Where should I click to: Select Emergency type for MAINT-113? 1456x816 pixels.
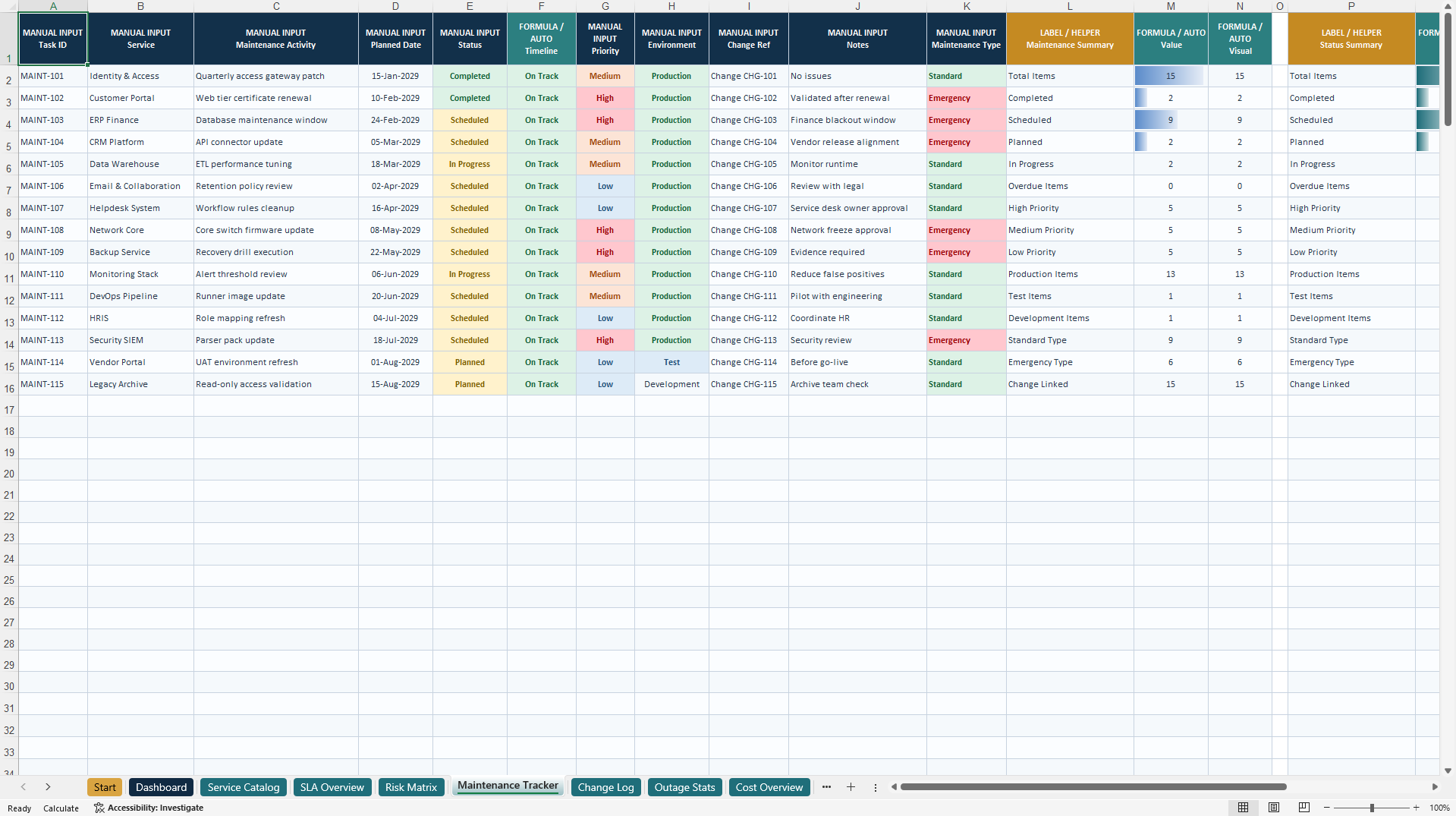967,340
